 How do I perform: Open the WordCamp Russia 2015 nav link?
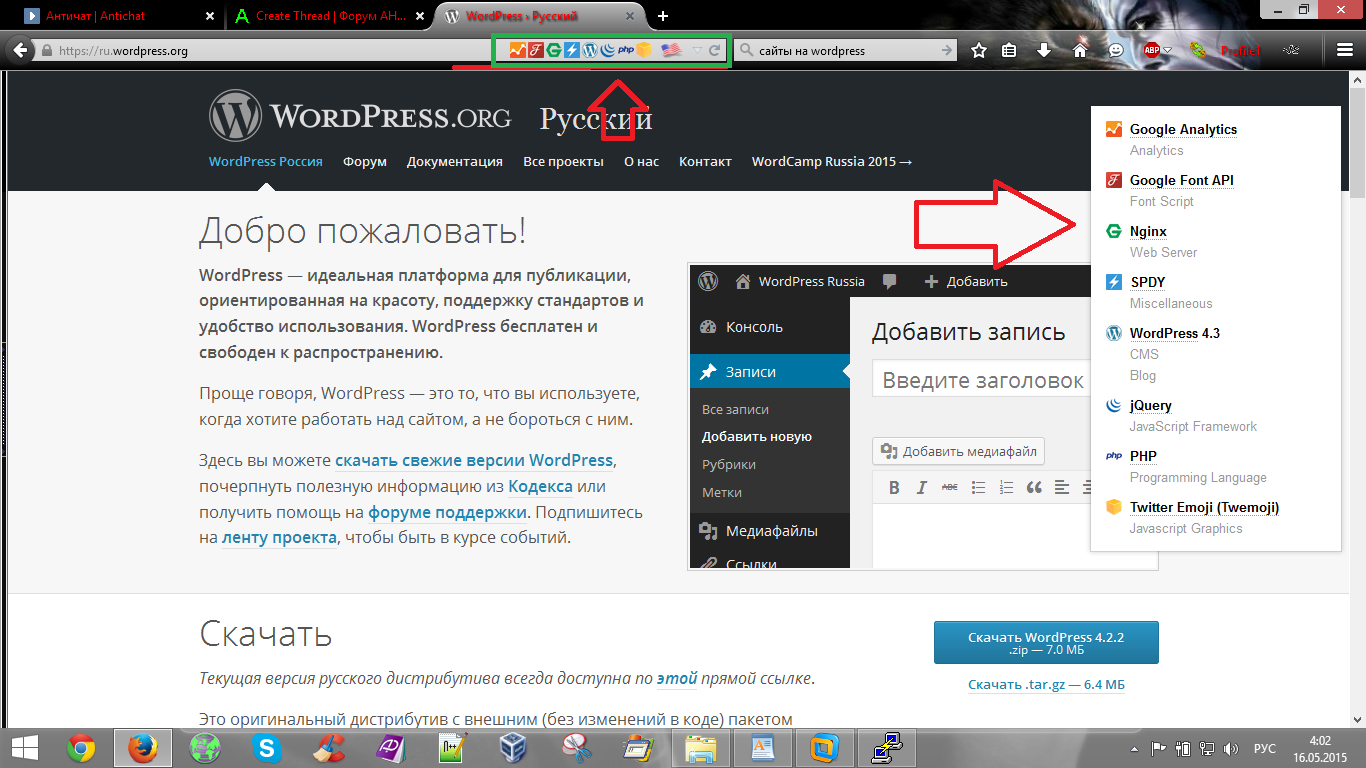click(x=832, y=161)
